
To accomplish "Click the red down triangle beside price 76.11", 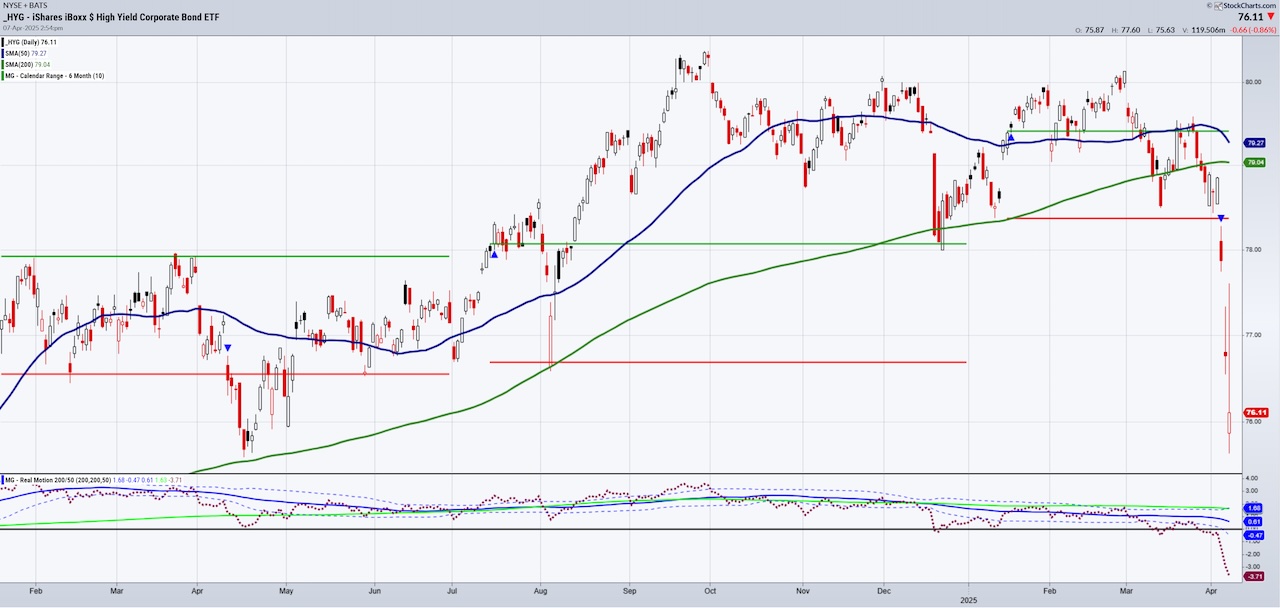I will tap(1271, 17).
